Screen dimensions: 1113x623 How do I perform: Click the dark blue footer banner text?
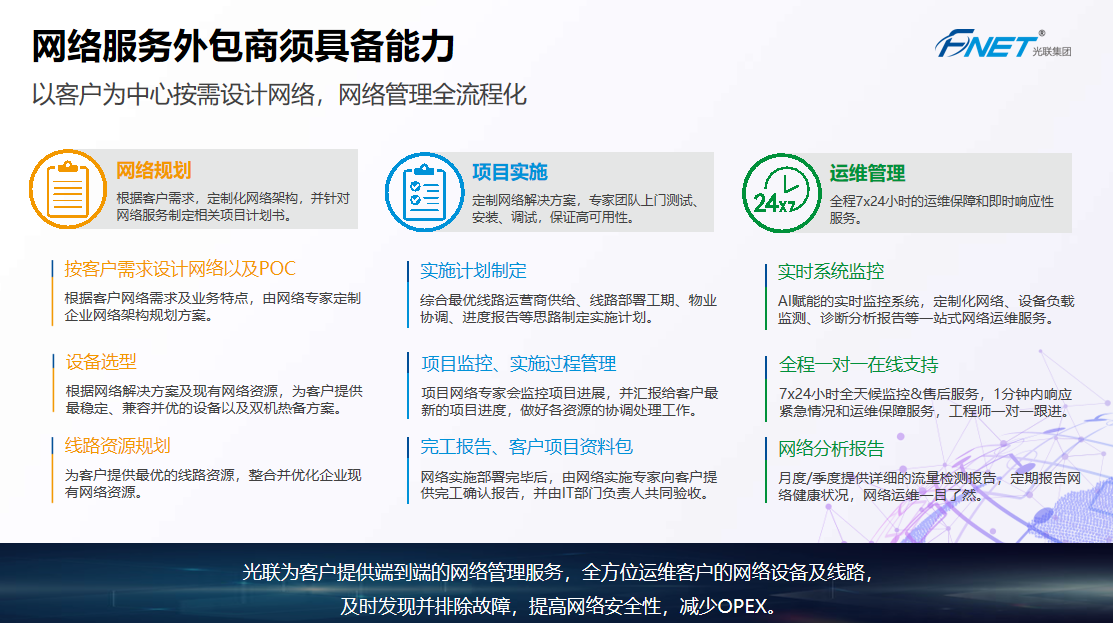(x=556, y=589)
